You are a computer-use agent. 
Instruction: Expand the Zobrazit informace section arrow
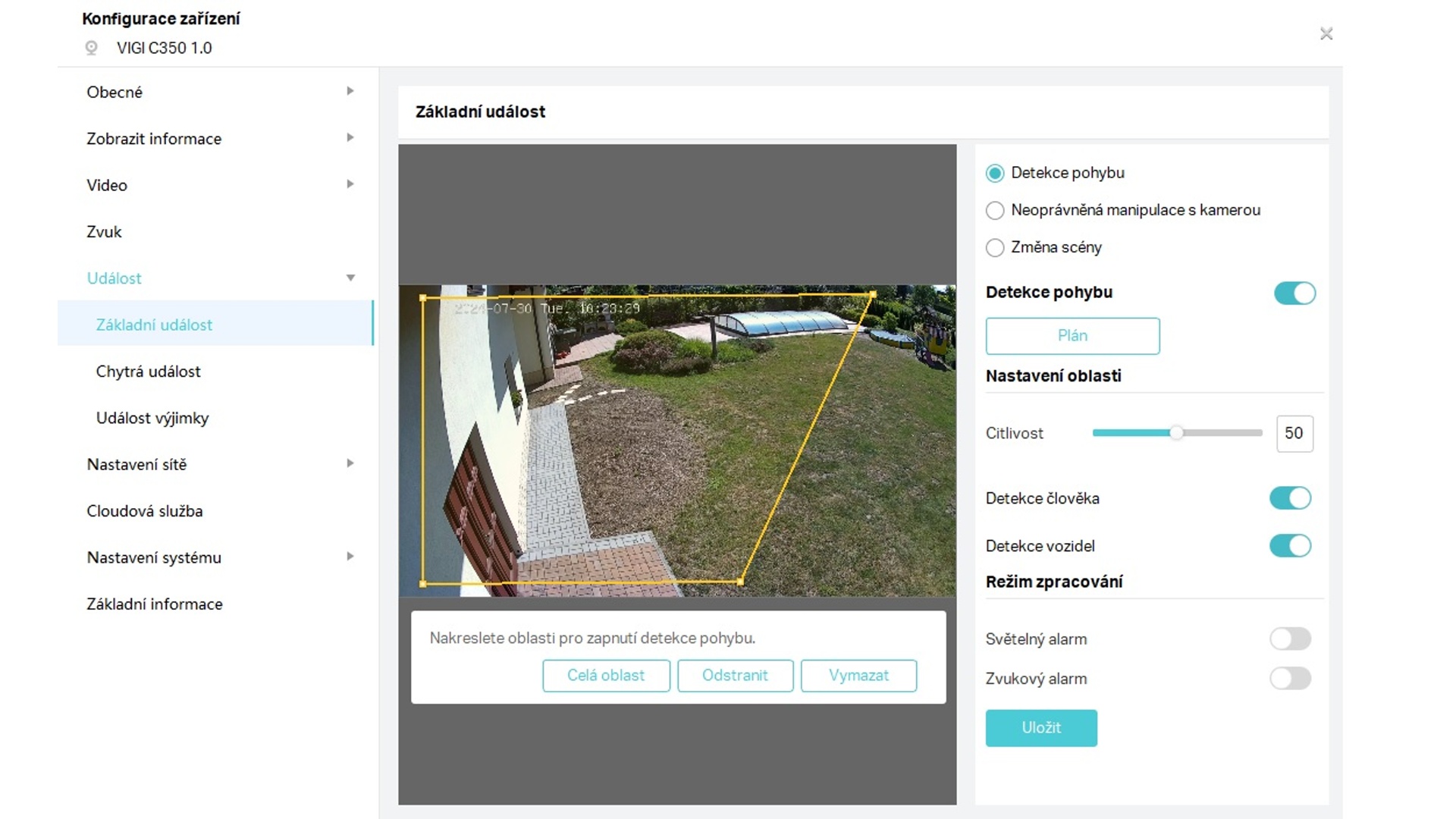pos(350,137)
